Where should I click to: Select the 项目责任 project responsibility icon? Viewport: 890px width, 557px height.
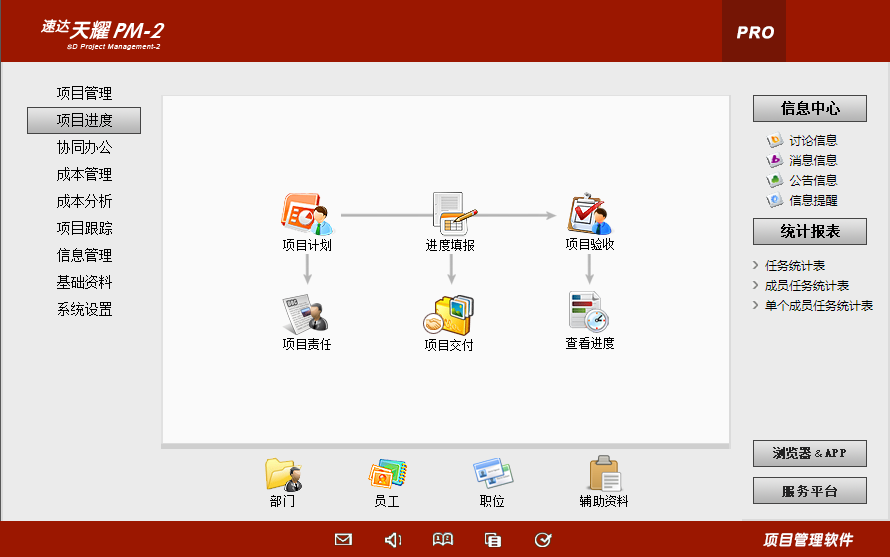pyautogui.click(x=306, y=315)
